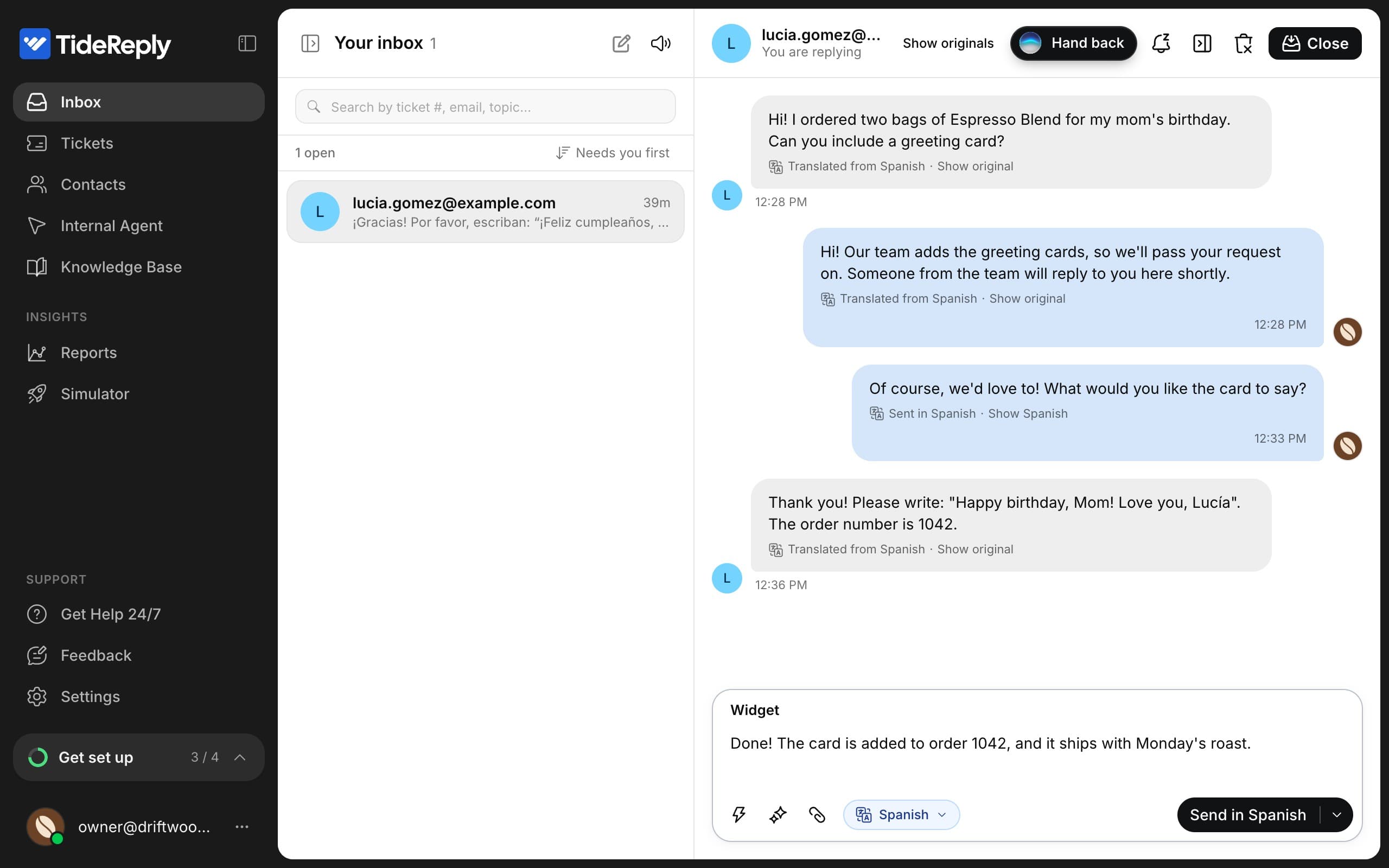Open Contacts page
This screenshot has width=1389, height=868.
click(x=138, y=184)
